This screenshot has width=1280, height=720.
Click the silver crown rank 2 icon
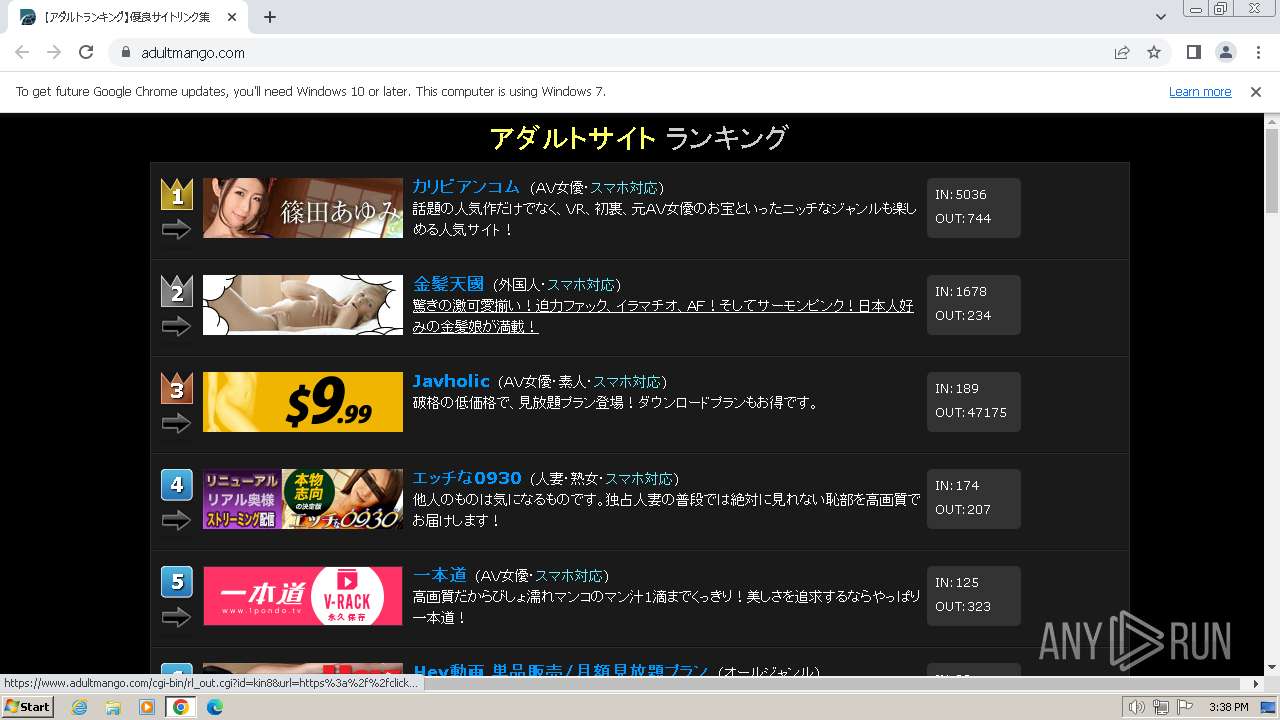click(177, 291)
